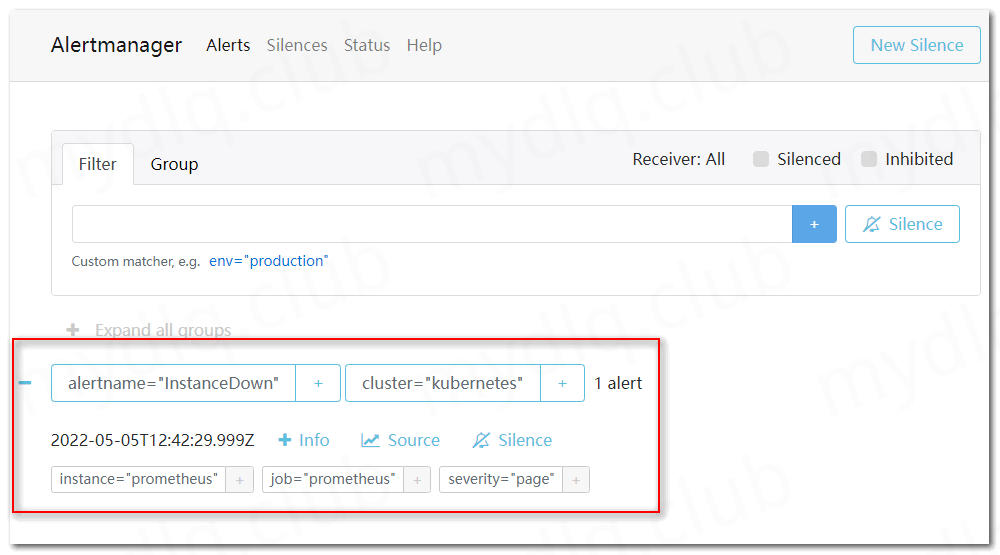Image resolution: width=1000 pixels, height=555 pixels.
Task: Focus the custom matcher filter input
Action: click(x=432, y=224)
